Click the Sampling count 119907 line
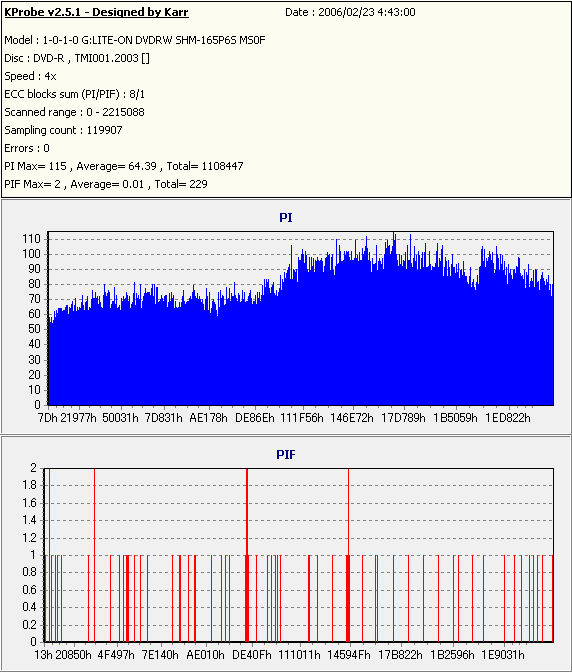572x672 pixels. pos(63,130)
